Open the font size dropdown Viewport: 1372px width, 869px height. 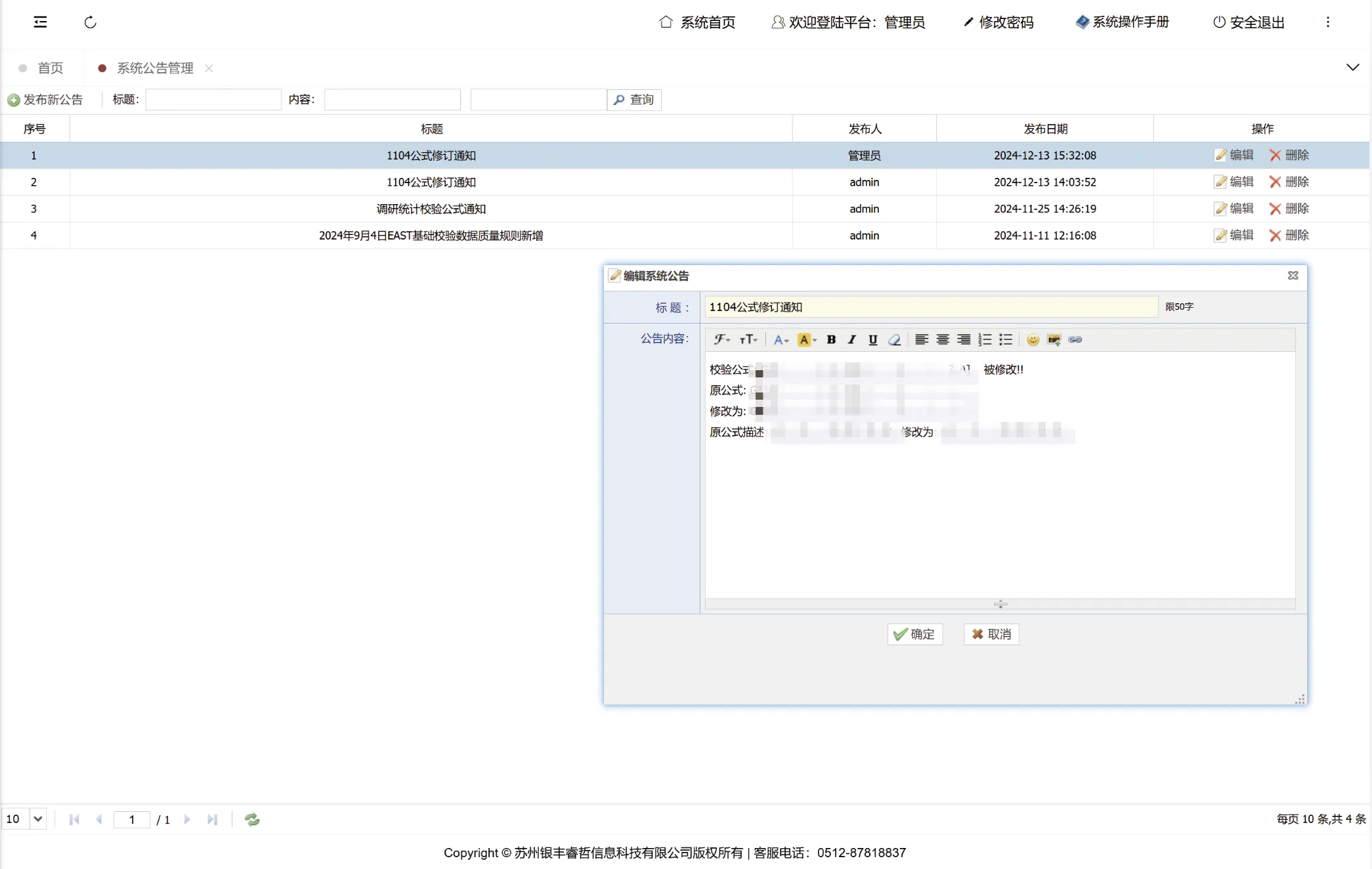tap(748, 339)
